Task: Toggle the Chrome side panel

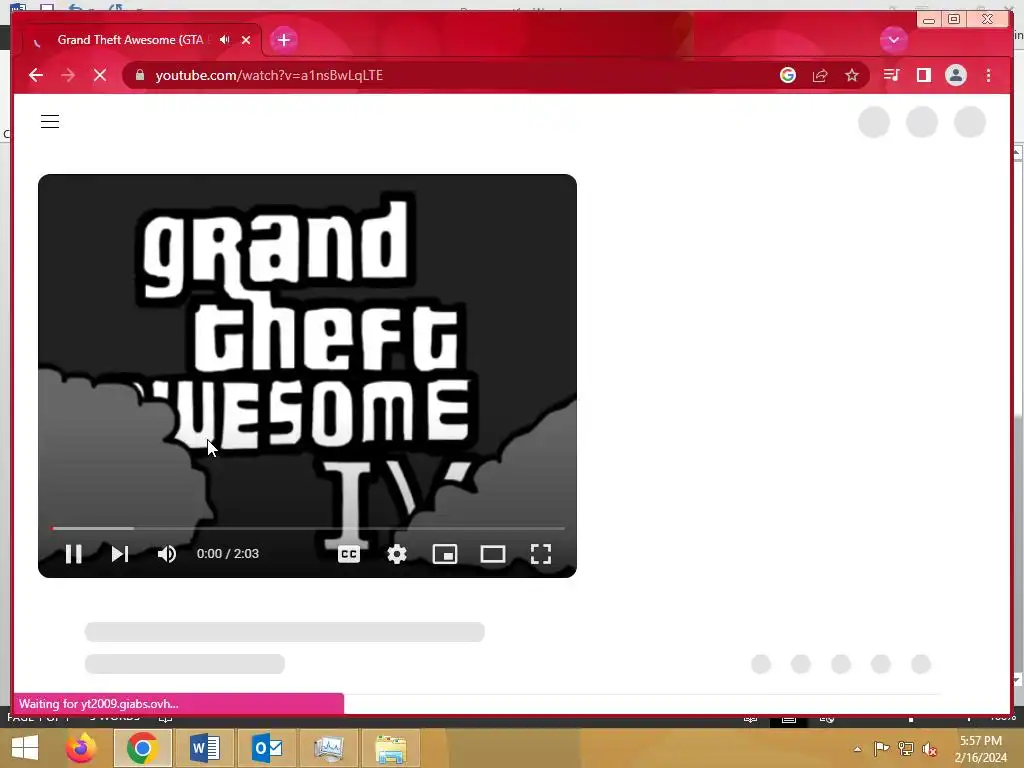Action: (923, 75)
